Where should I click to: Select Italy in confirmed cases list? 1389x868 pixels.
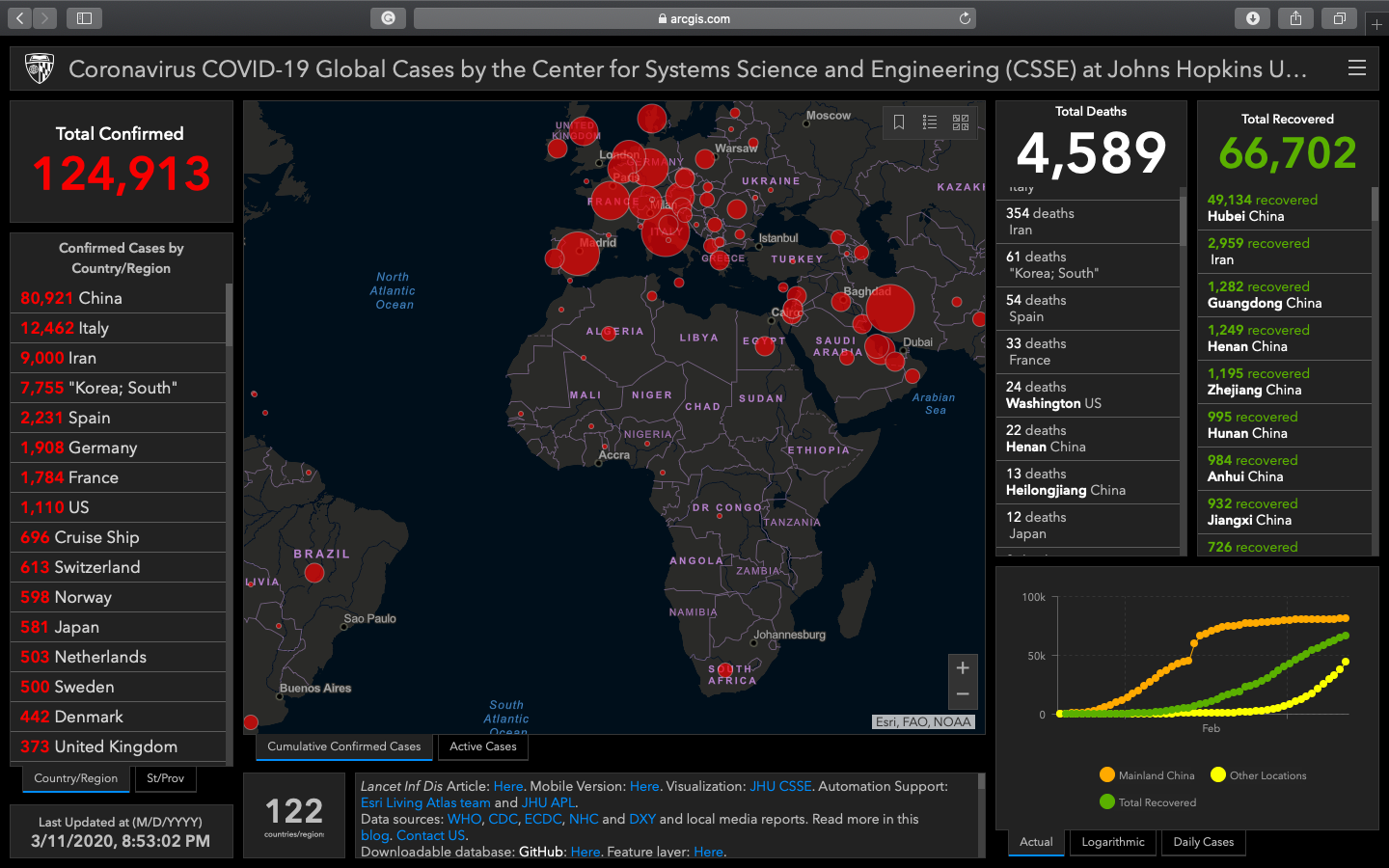tap(118, 328)
